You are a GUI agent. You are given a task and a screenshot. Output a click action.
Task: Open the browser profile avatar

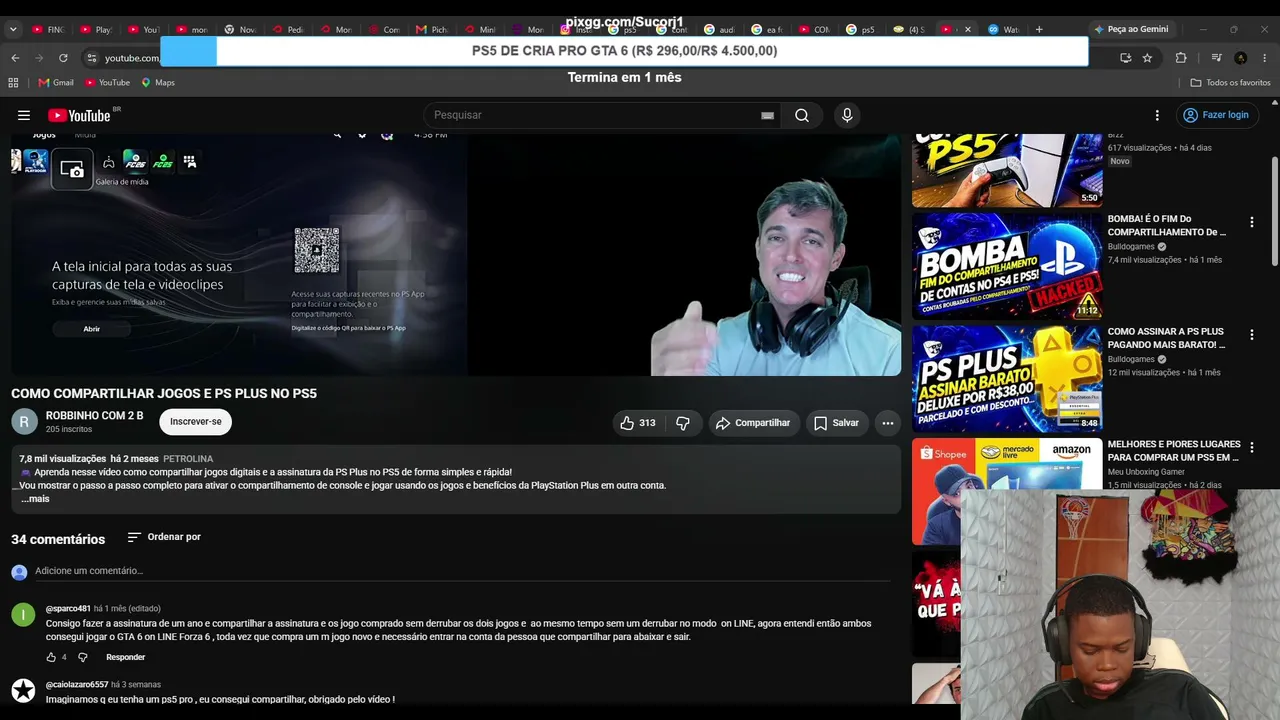pos(1241,58)
